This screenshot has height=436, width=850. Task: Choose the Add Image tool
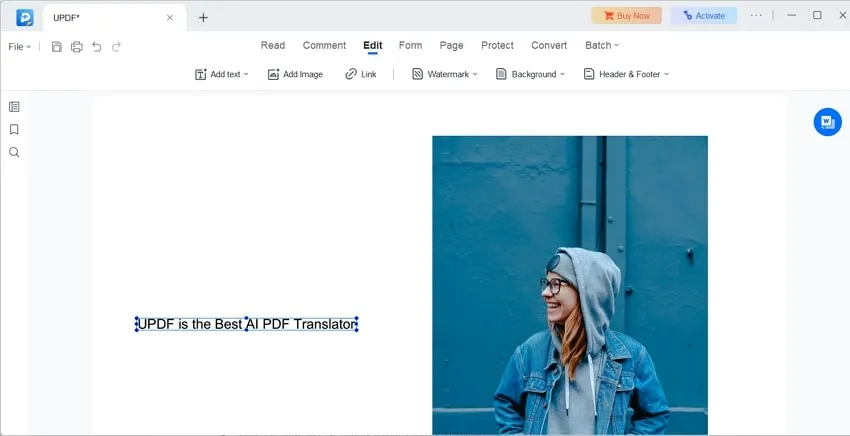click(295, 74)
